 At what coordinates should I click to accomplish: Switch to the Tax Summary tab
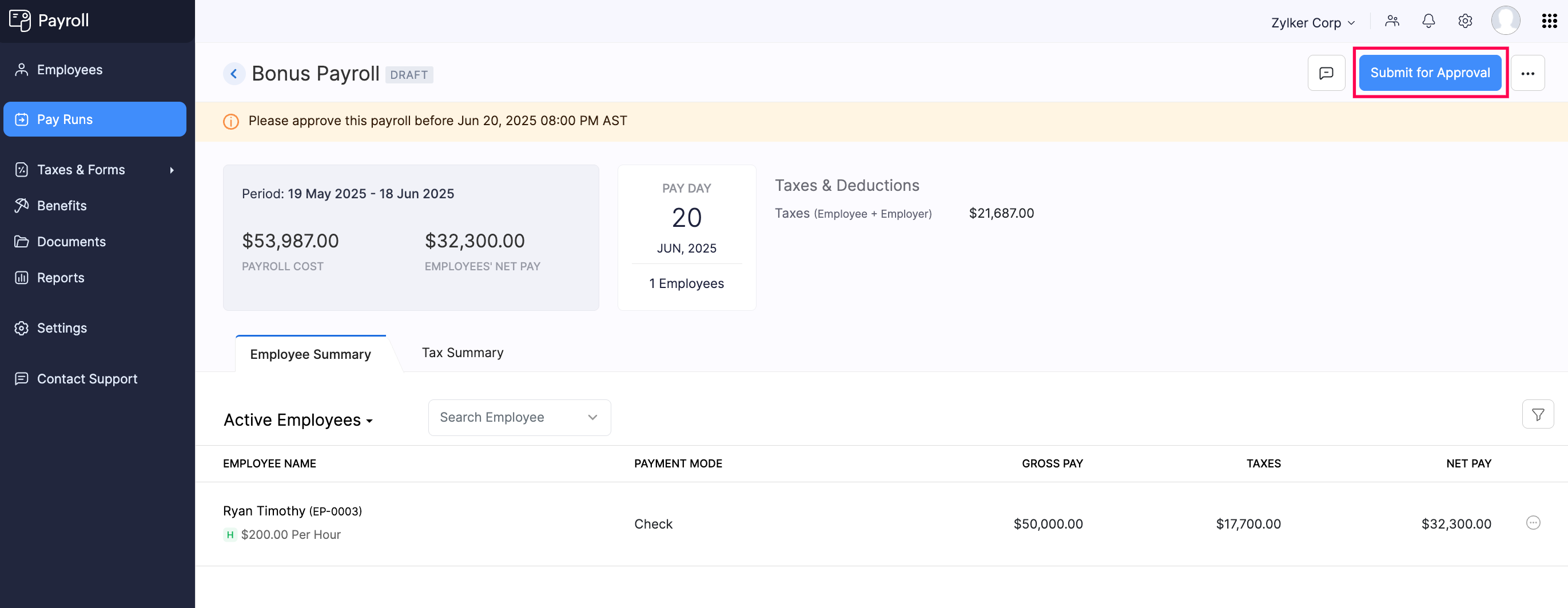(463, 352)
